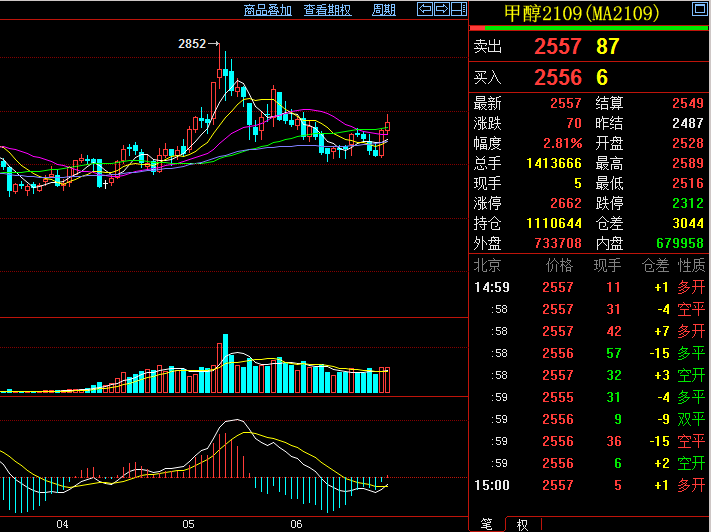
Task: Click the 买入 bid price 2556
Action: [558, 78]
